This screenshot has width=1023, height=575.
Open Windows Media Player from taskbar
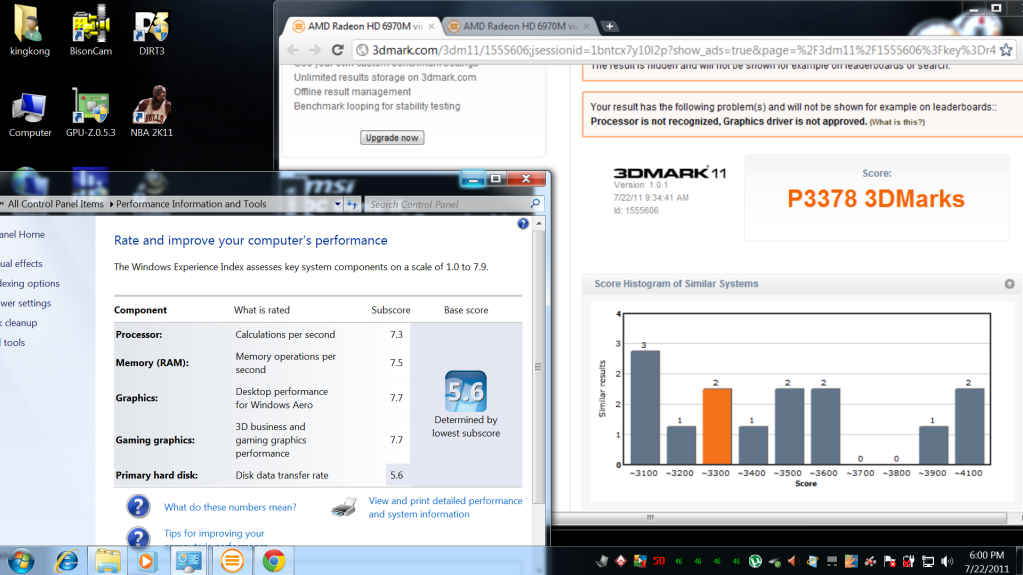pos(147,561)
